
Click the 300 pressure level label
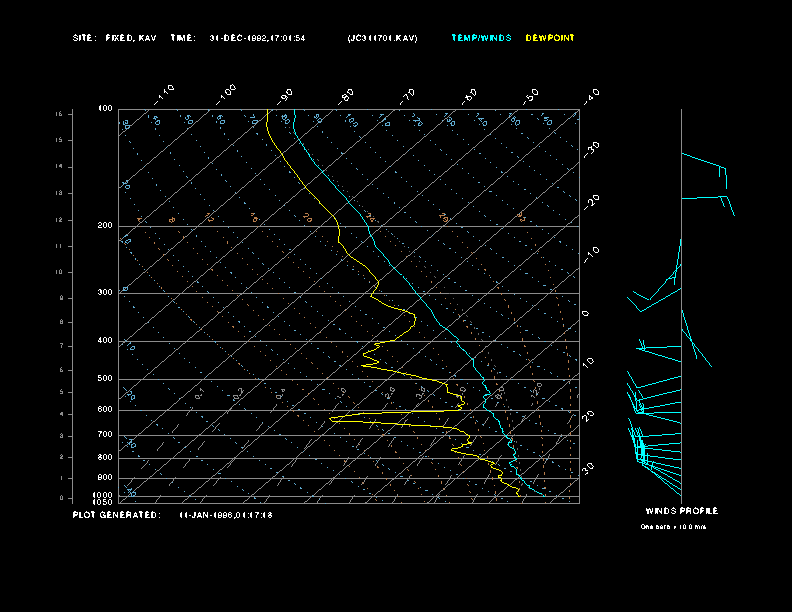tap(105, 293)
